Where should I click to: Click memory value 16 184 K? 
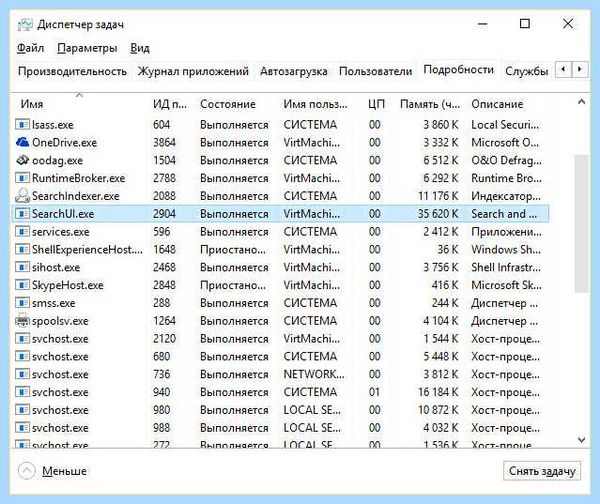click(x=438, y=392)
